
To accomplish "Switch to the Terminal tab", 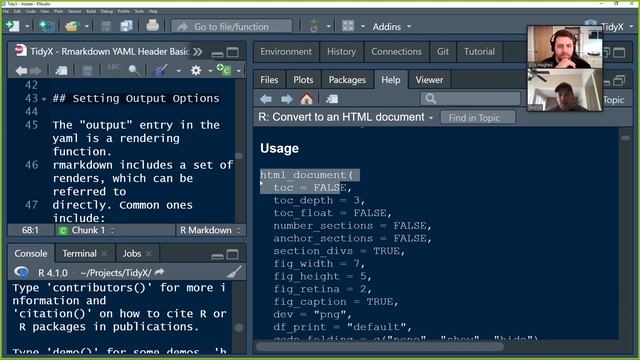I will (x=79, y=253).
